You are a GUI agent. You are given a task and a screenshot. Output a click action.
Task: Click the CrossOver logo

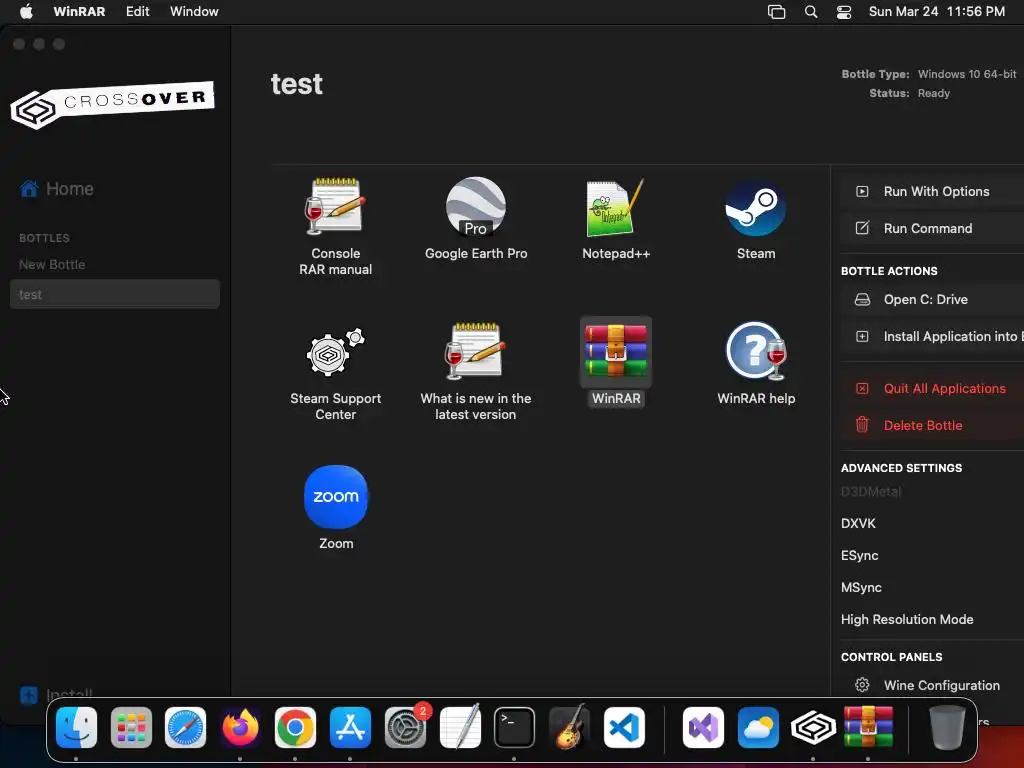click(x=112, y=104)
